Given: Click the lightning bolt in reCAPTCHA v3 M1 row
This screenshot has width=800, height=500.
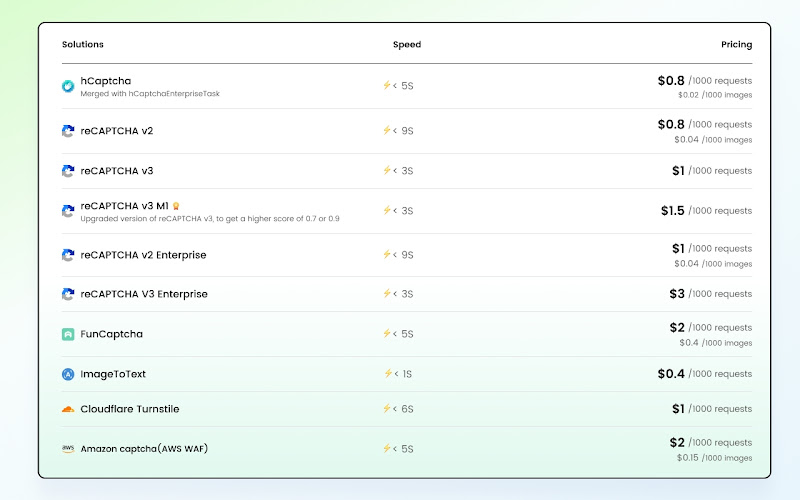Looking at the screenshot, I should click(x=387, y=210).
